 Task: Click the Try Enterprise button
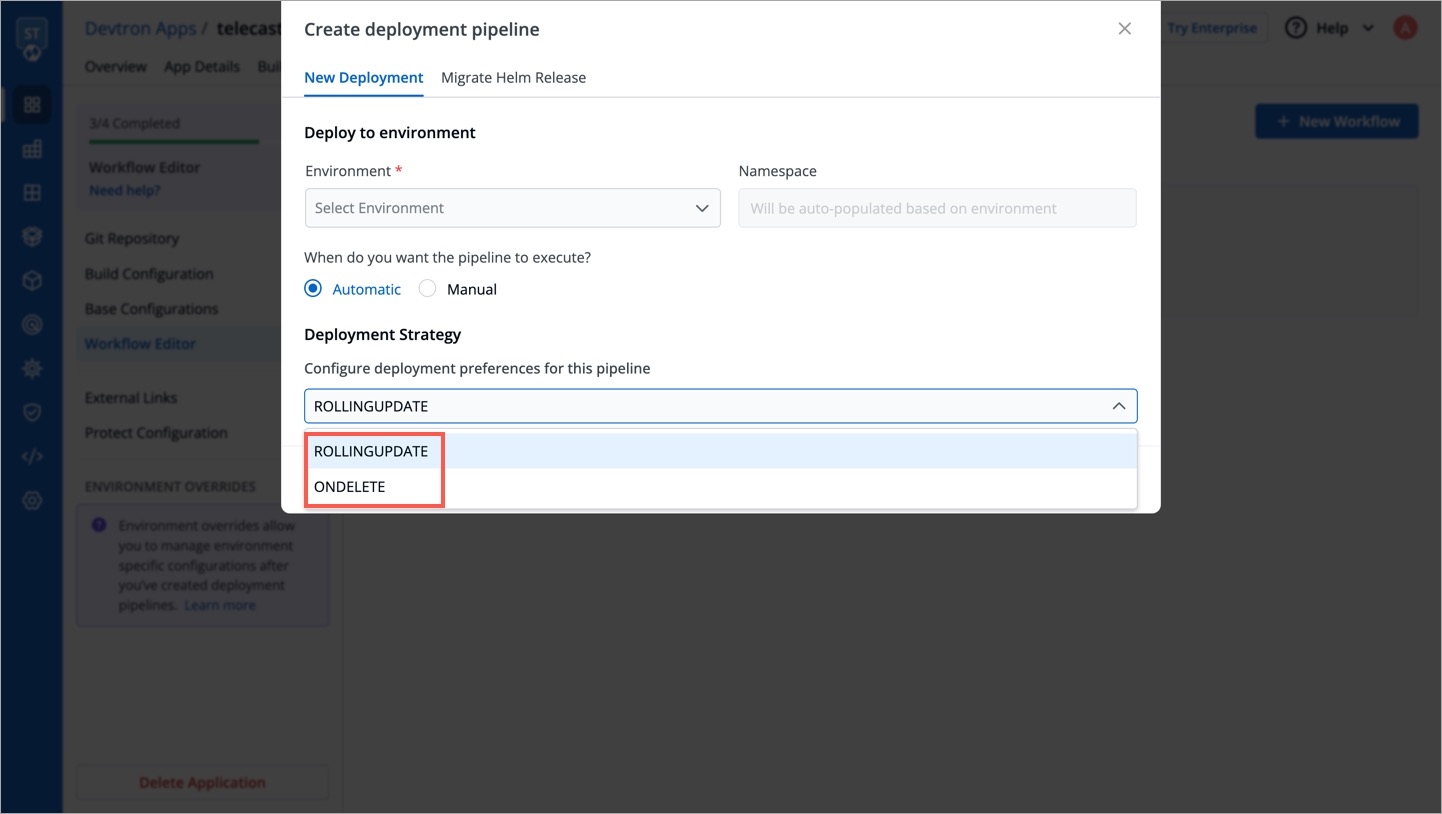[1212, 28]
